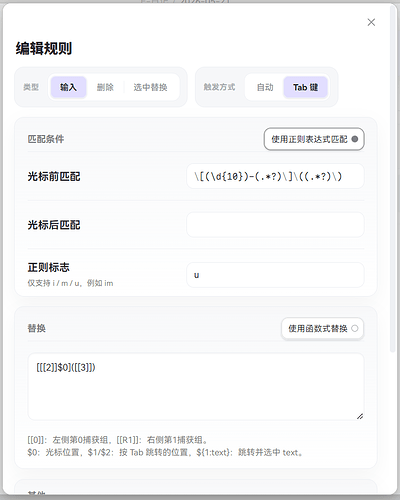The image size is (400, 500).
Task: Click the 编辑规则 heading
Action: point(44,49)
